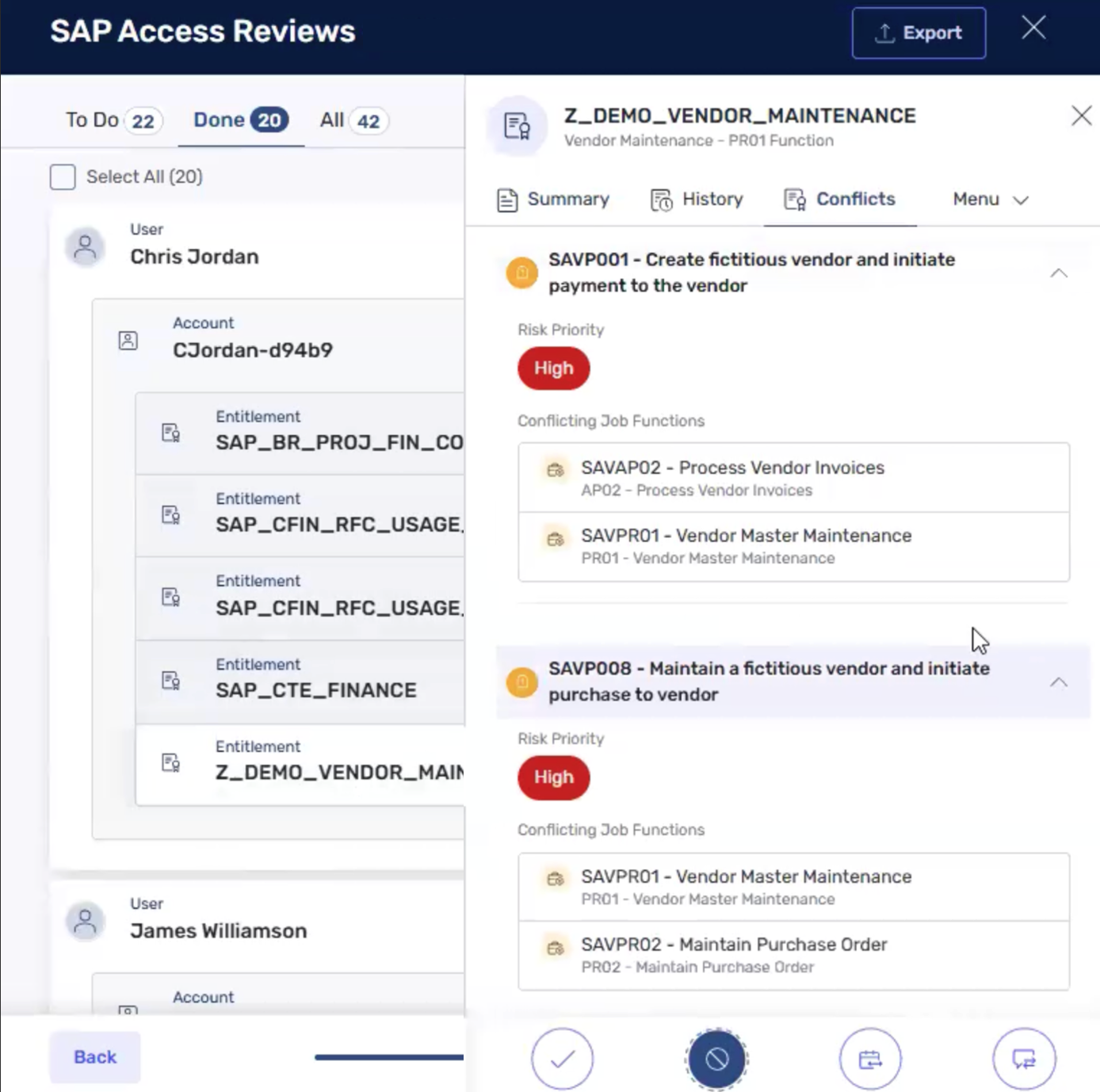
Task: Click SAVPR01 row under SAVP001
Action: (794, 546)
